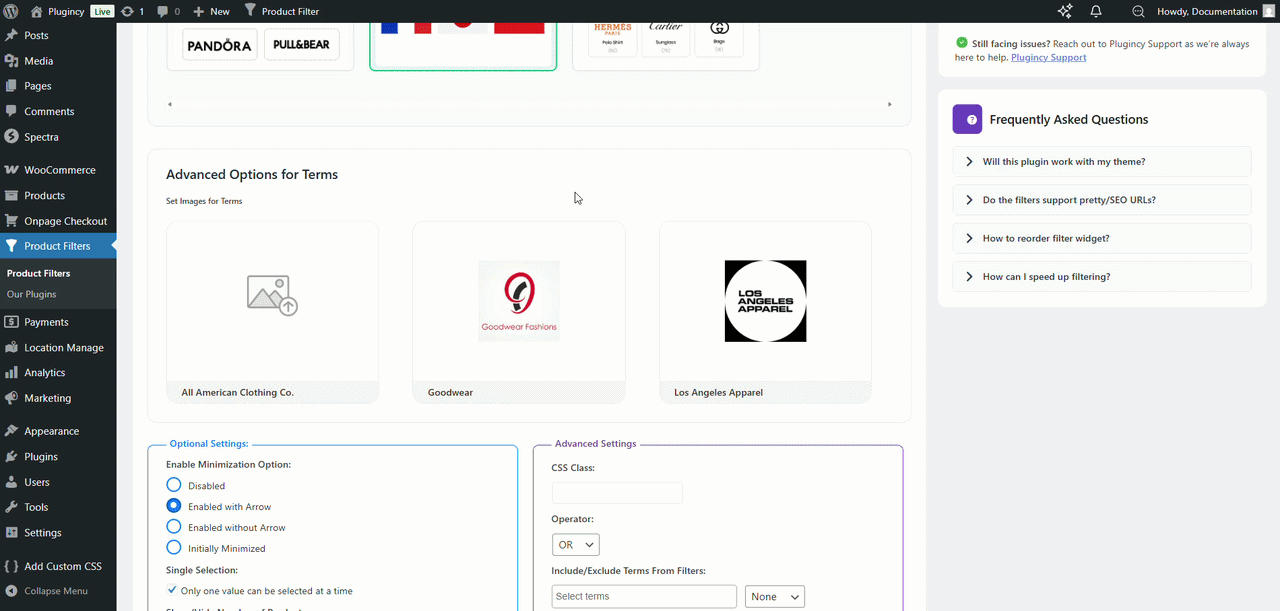Screen dimensions: 1280x611
Task: Click the purple FAQ question mark icon
Action: click(x=967, y=119)
